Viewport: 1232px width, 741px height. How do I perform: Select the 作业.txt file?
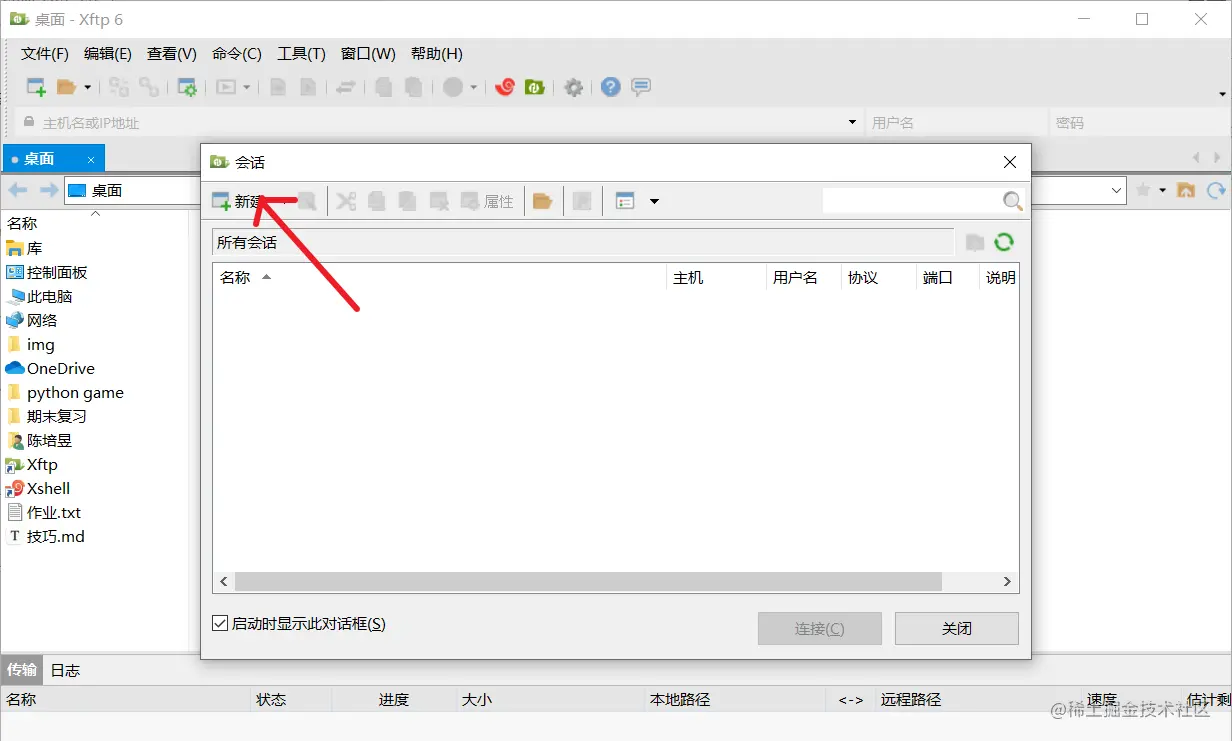[x=44, y=512]
